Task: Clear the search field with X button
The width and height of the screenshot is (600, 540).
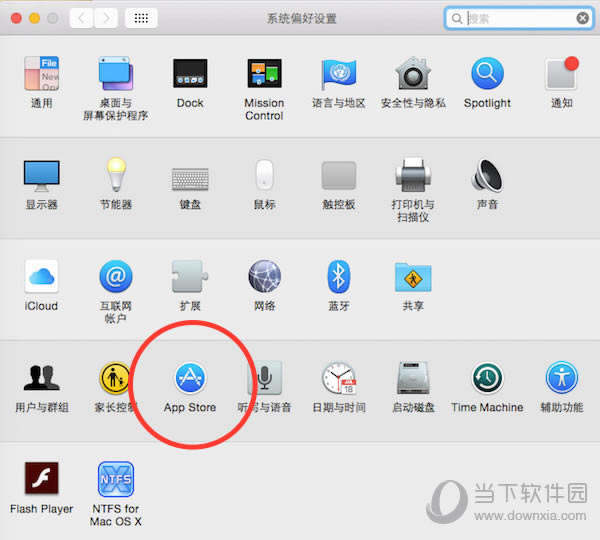Action: click(x=582, y=18)
